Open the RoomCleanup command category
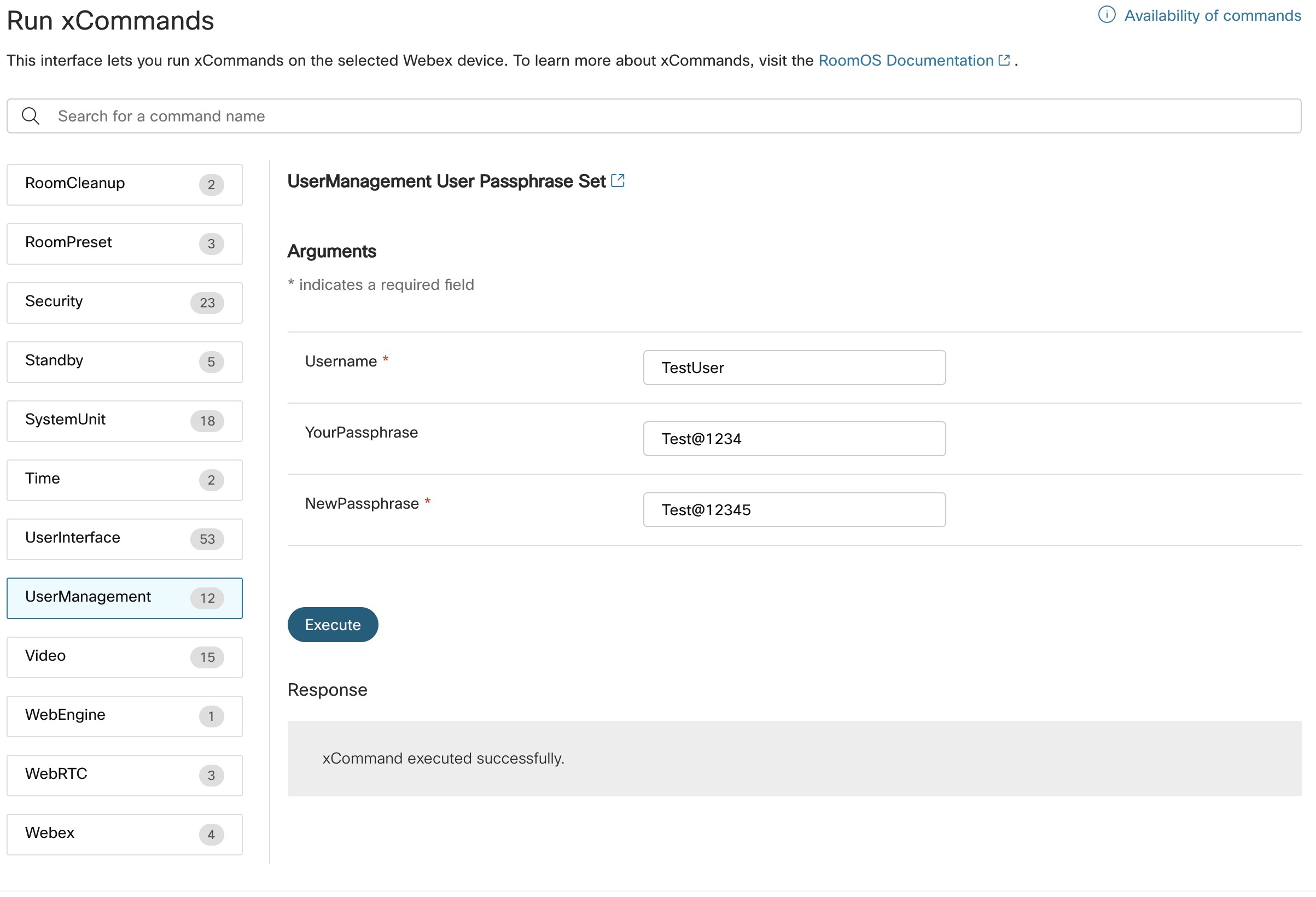The image size is (1316, 897). coord(125,185)
